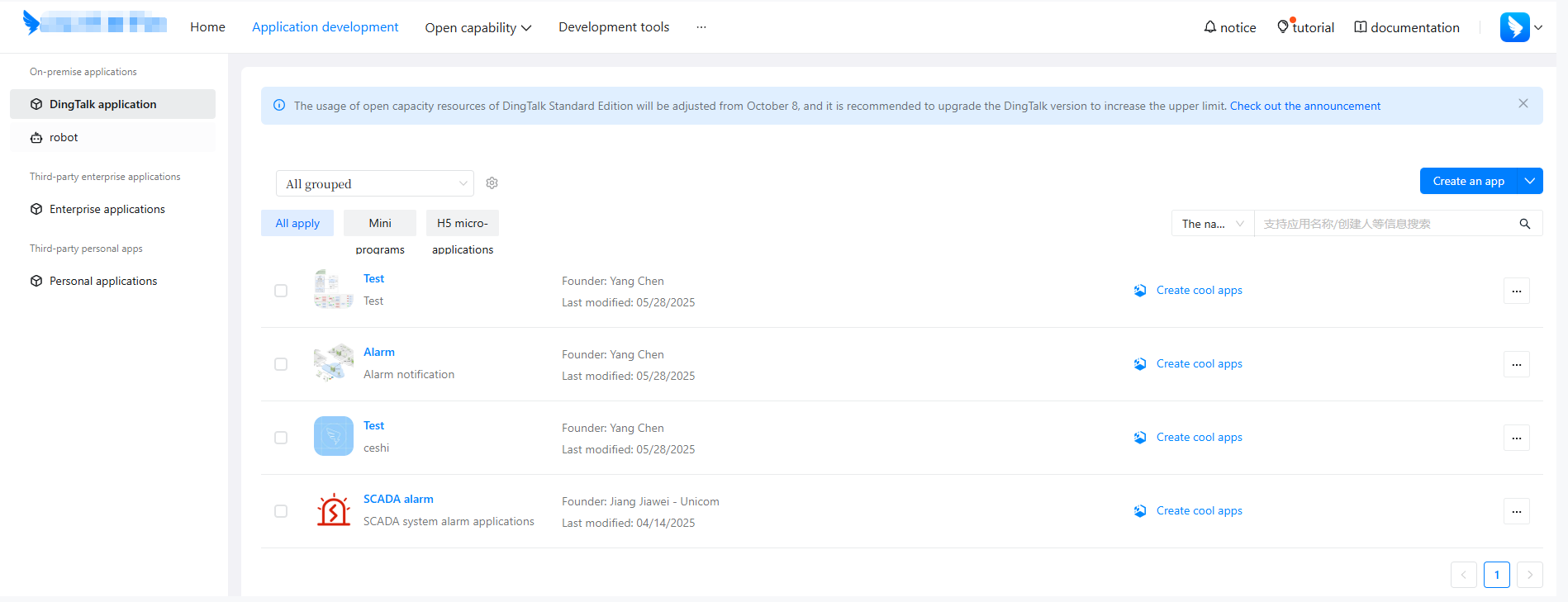Open the notice bell icon
The width and height of the screenshot is (1568, 602).
point(1209,27)
